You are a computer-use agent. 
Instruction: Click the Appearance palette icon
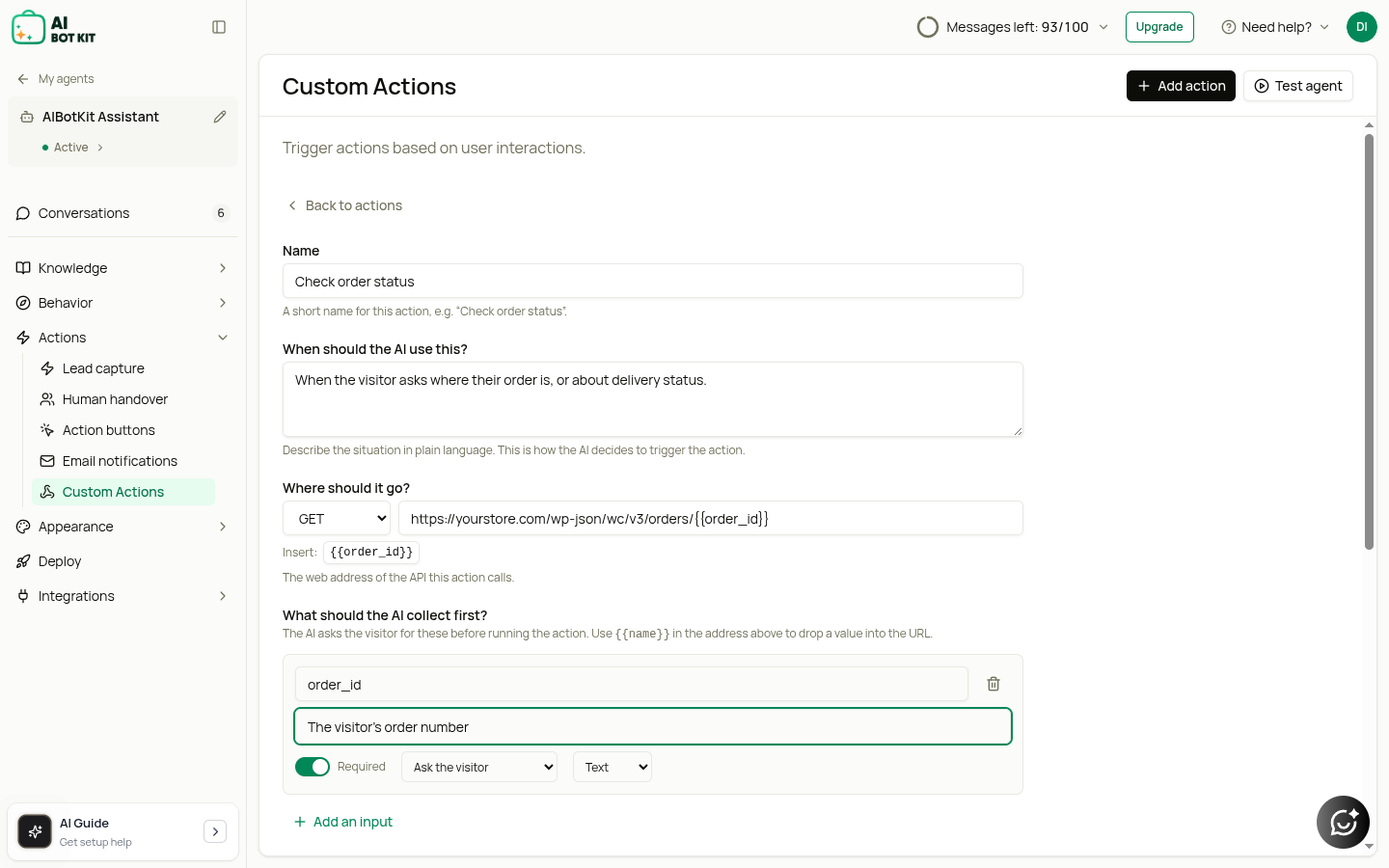(23, 527)
